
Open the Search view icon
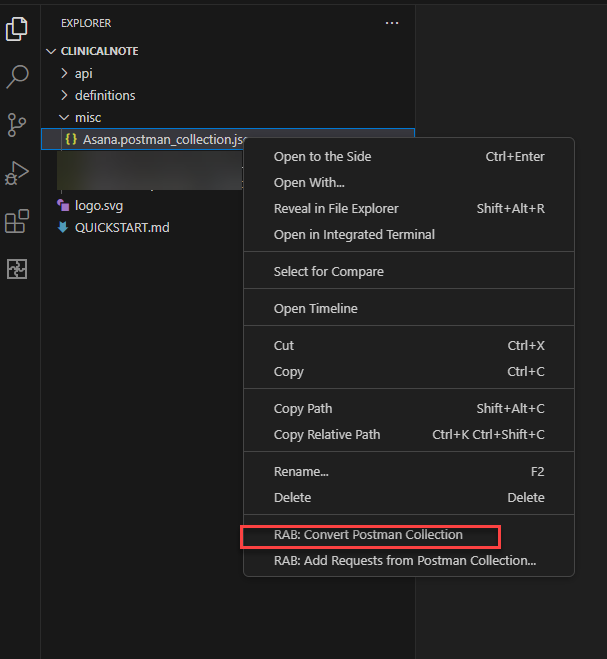point(17,77)
